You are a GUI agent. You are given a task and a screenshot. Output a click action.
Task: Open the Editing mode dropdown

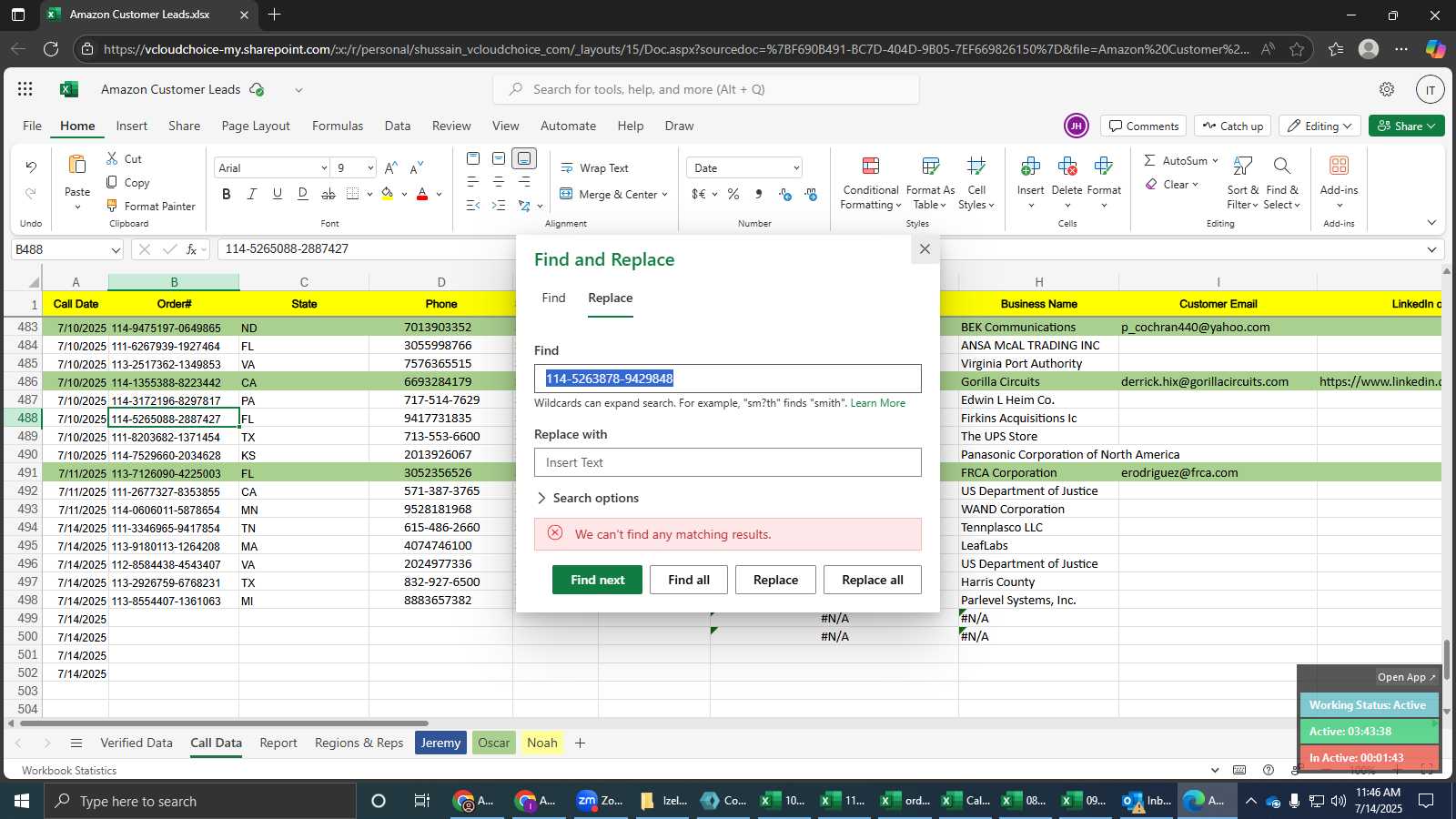pos(1319,126)
